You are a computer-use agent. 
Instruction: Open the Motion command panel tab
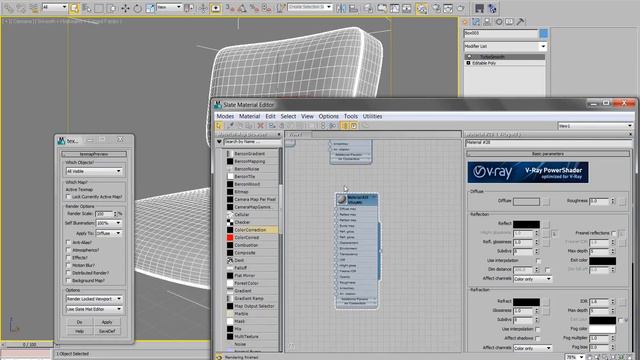(x=498, y=22)
